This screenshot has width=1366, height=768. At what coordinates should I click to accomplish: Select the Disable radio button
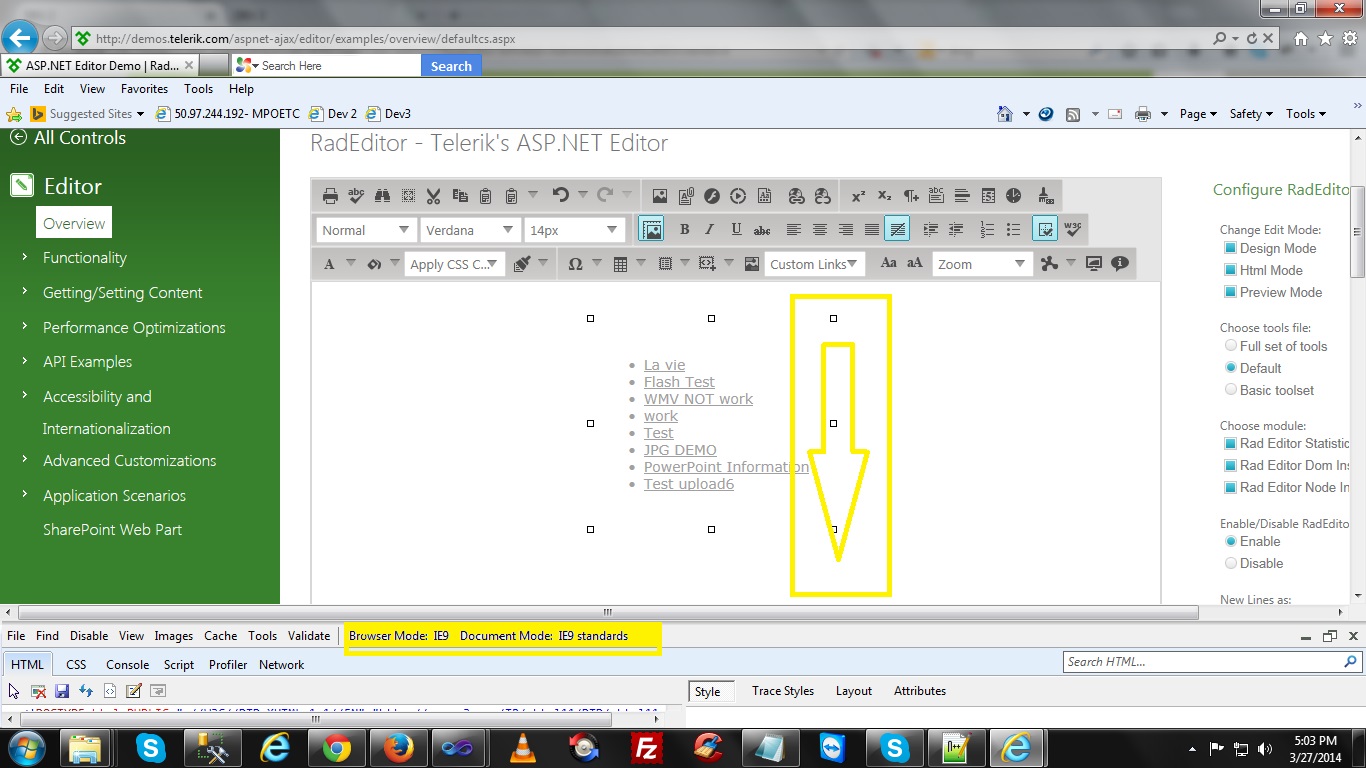(1231, 563)
